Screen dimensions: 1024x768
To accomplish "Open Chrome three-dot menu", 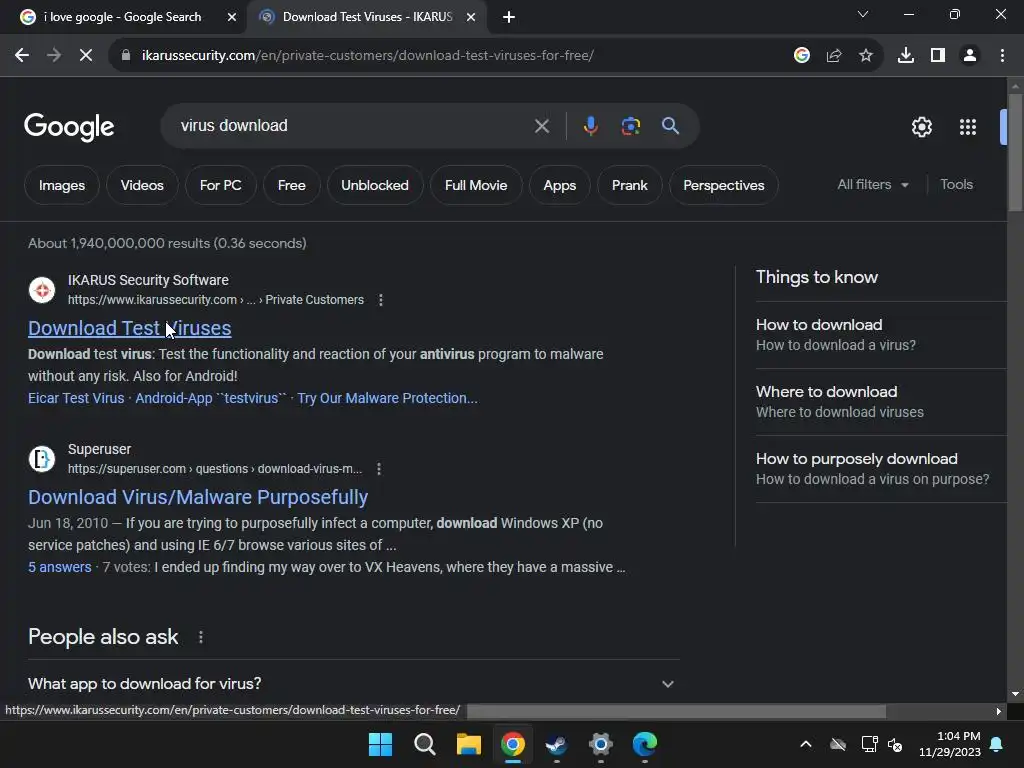I will (x=1002, y=56).
